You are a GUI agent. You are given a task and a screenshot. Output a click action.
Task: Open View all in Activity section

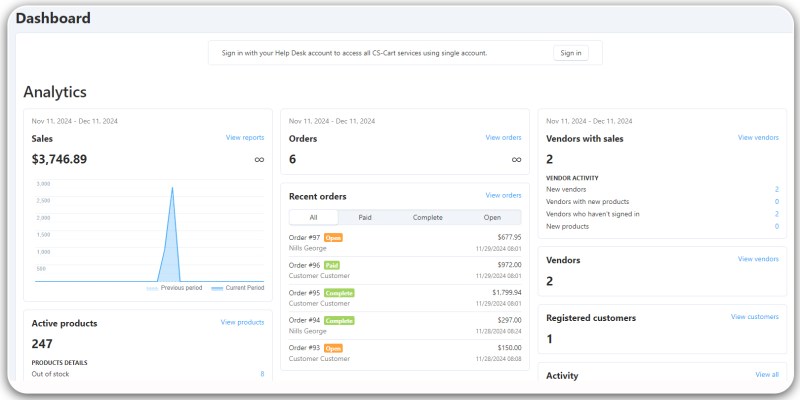point(766,375)
